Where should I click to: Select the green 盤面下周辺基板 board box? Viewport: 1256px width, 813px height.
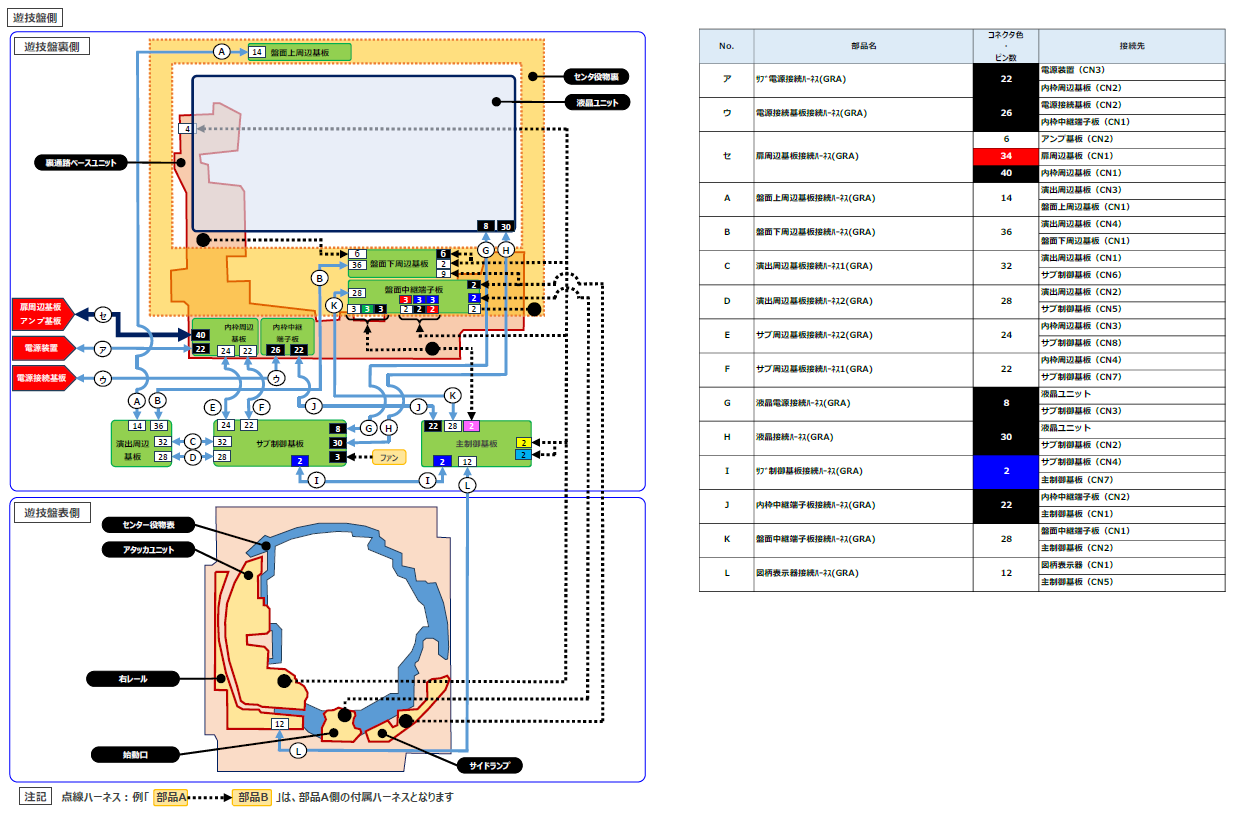tap(400, 263)
